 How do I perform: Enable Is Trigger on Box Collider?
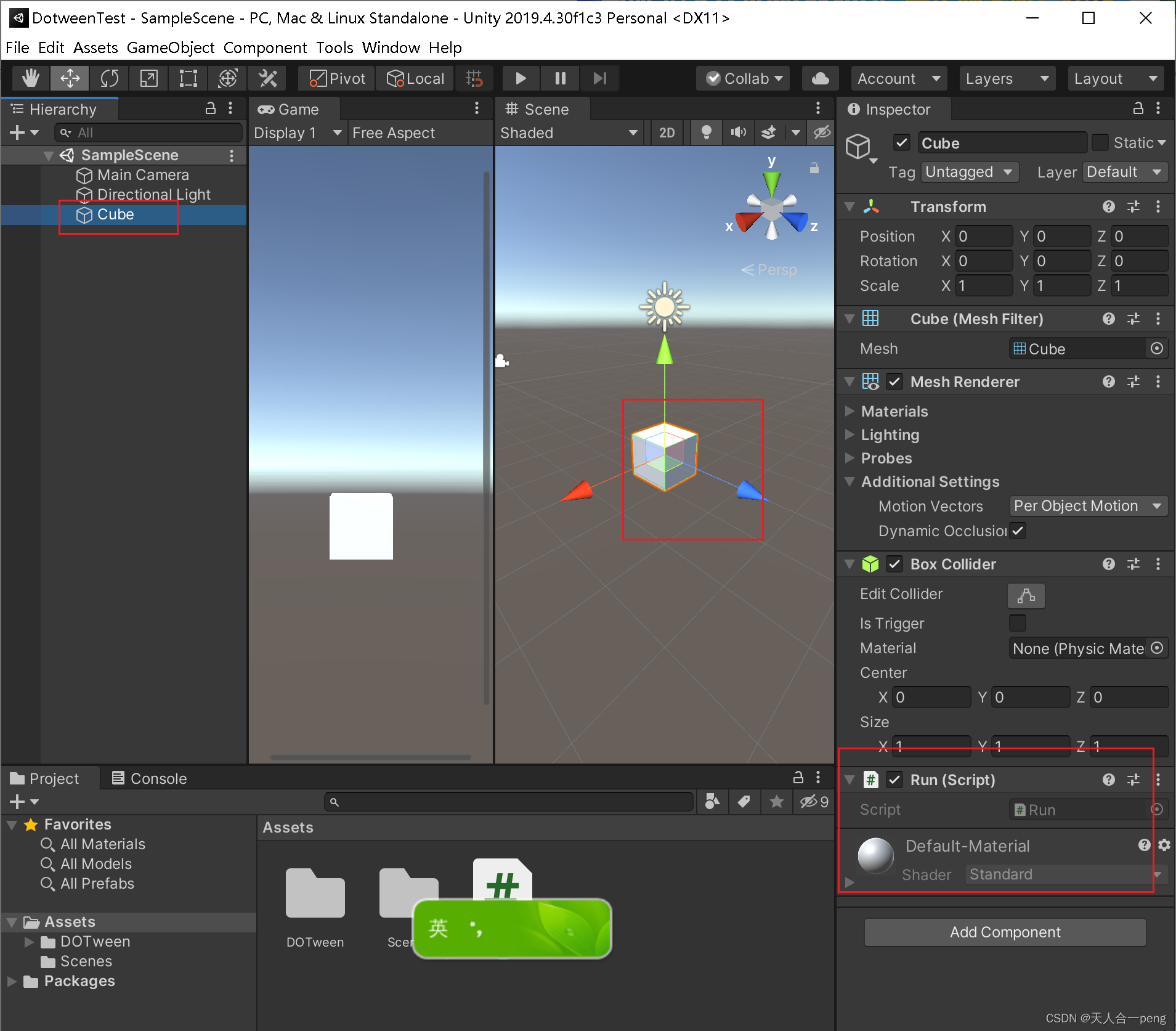coord(1017,623)
